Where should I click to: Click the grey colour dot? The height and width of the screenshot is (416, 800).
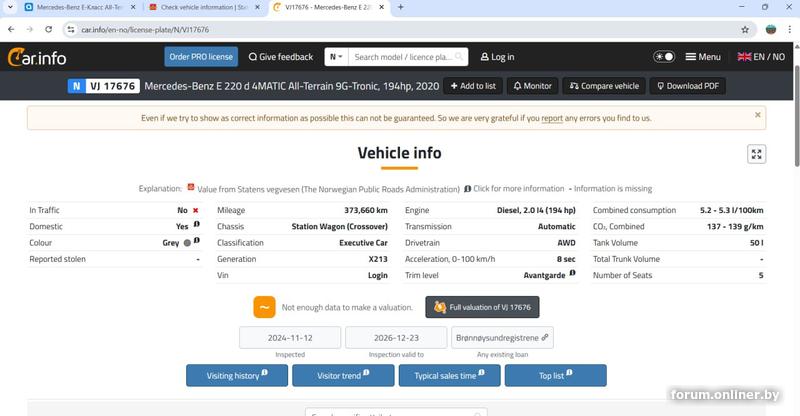pyautogui.click(x=187, y=243)
